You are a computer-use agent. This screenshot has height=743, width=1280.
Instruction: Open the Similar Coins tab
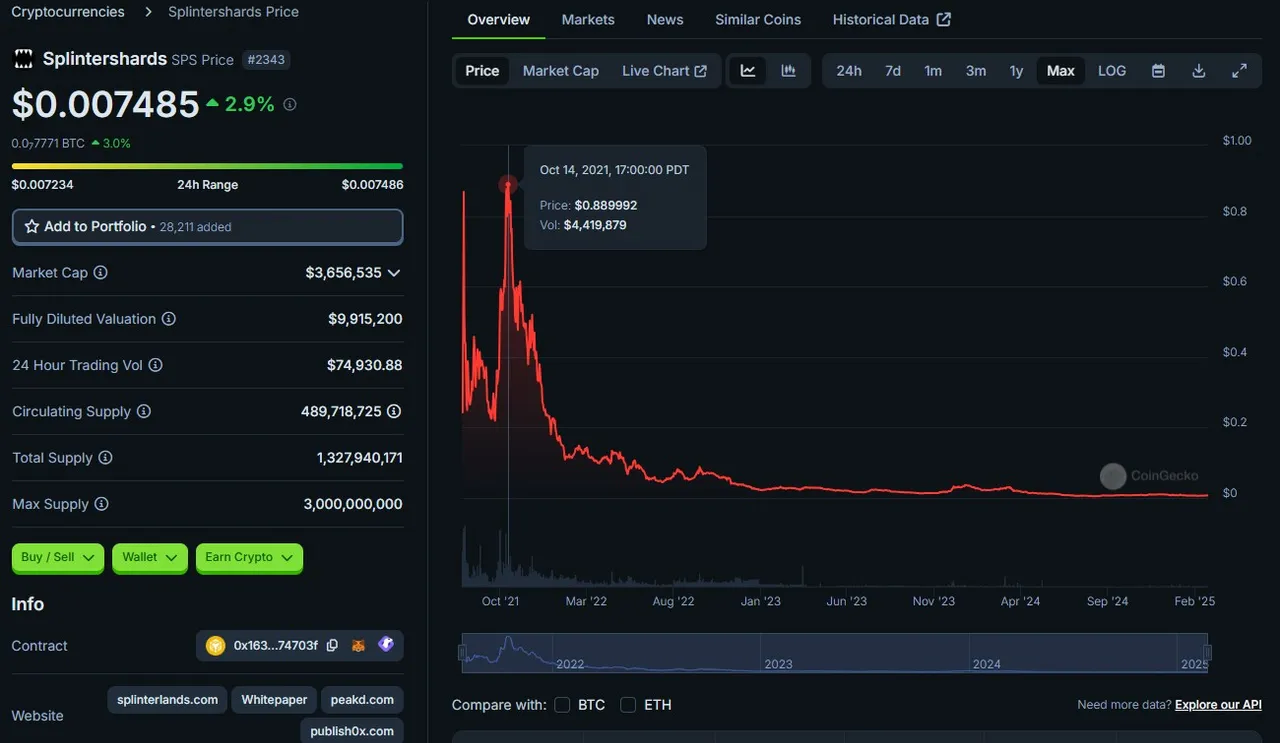click(x=758, y=20)
